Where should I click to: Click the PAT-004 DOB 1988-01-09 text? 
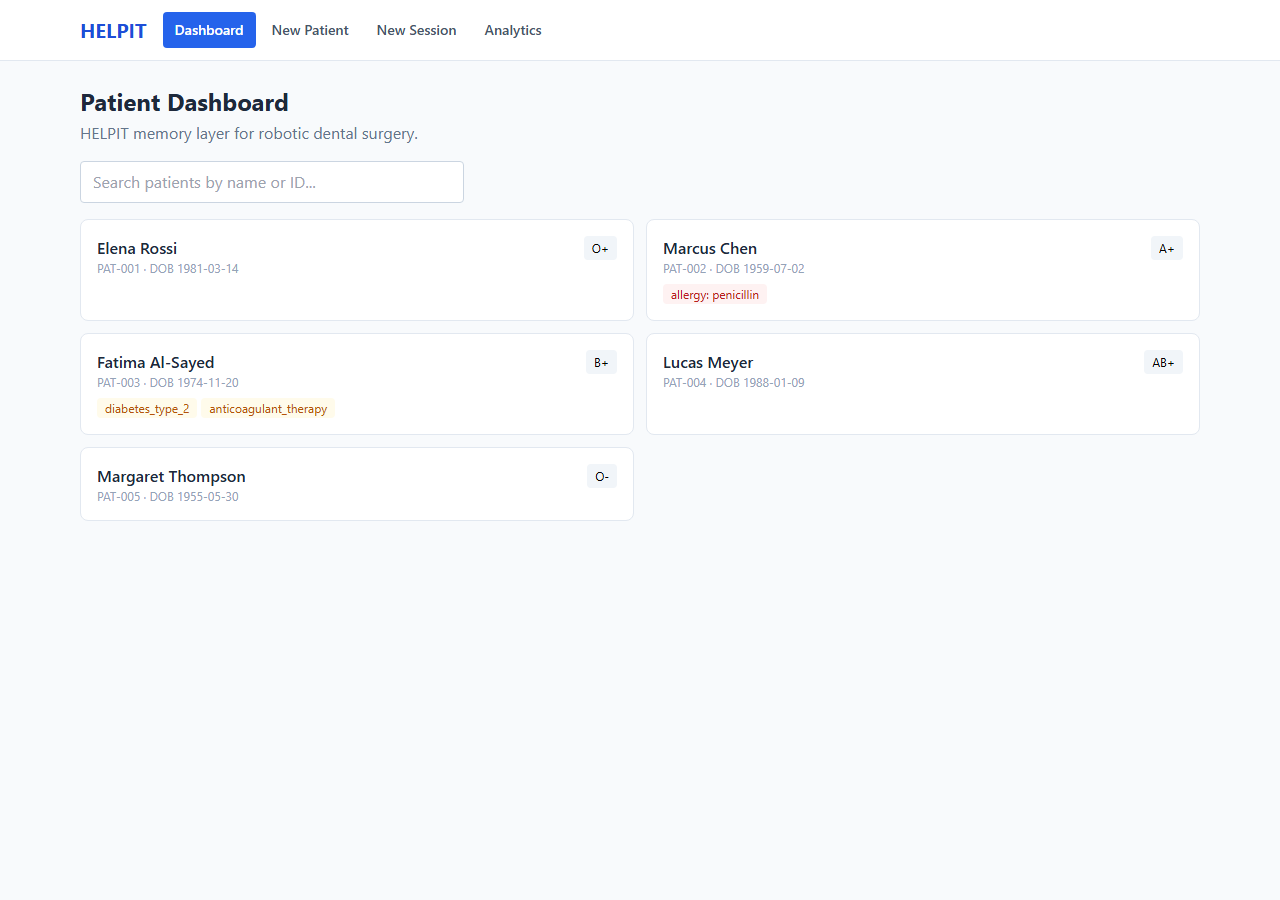[x=734, y=383]
